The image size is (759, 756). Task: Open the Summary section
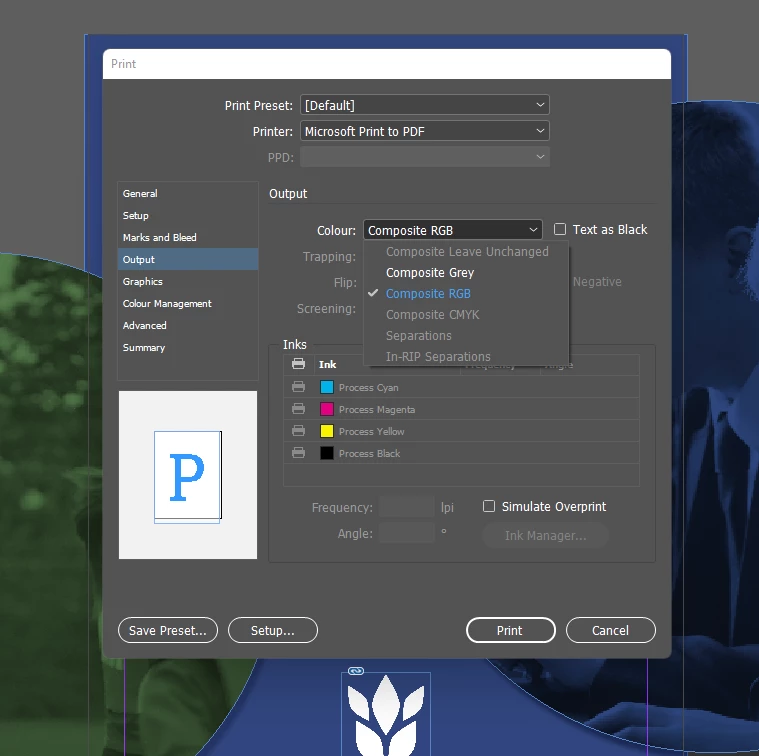(x=188, y=348)
